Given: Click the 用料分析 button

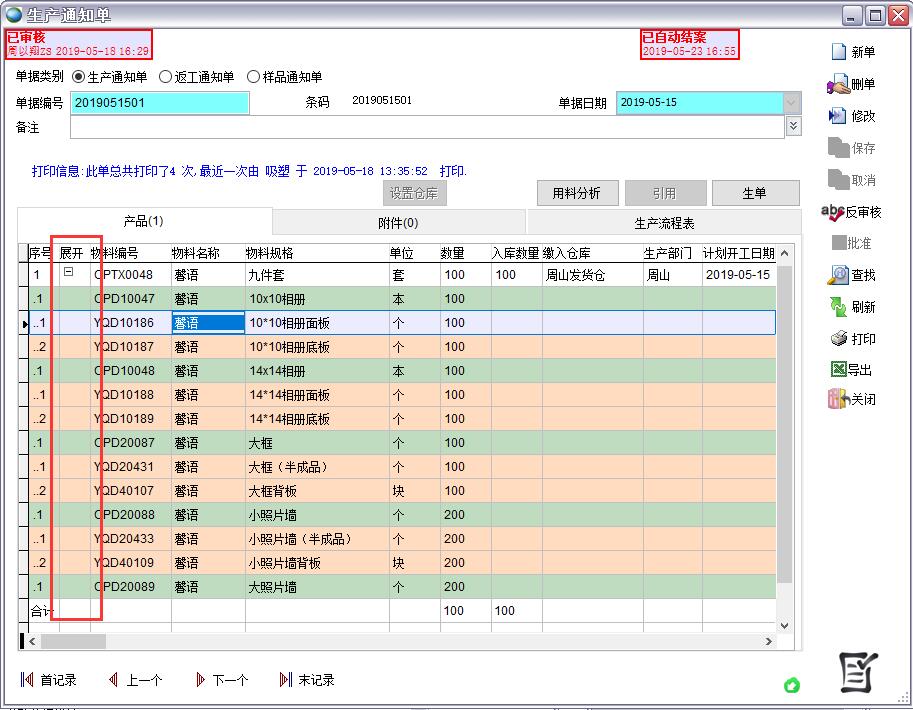Looking at the screenshot, I should click(x=576, y=193).
